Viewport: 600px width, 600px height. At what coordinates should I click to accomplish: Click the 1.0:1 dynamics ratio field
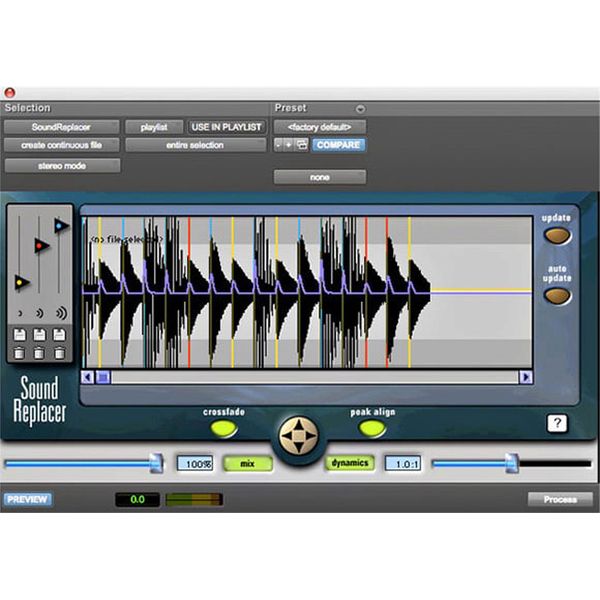(x=403, y=463)
